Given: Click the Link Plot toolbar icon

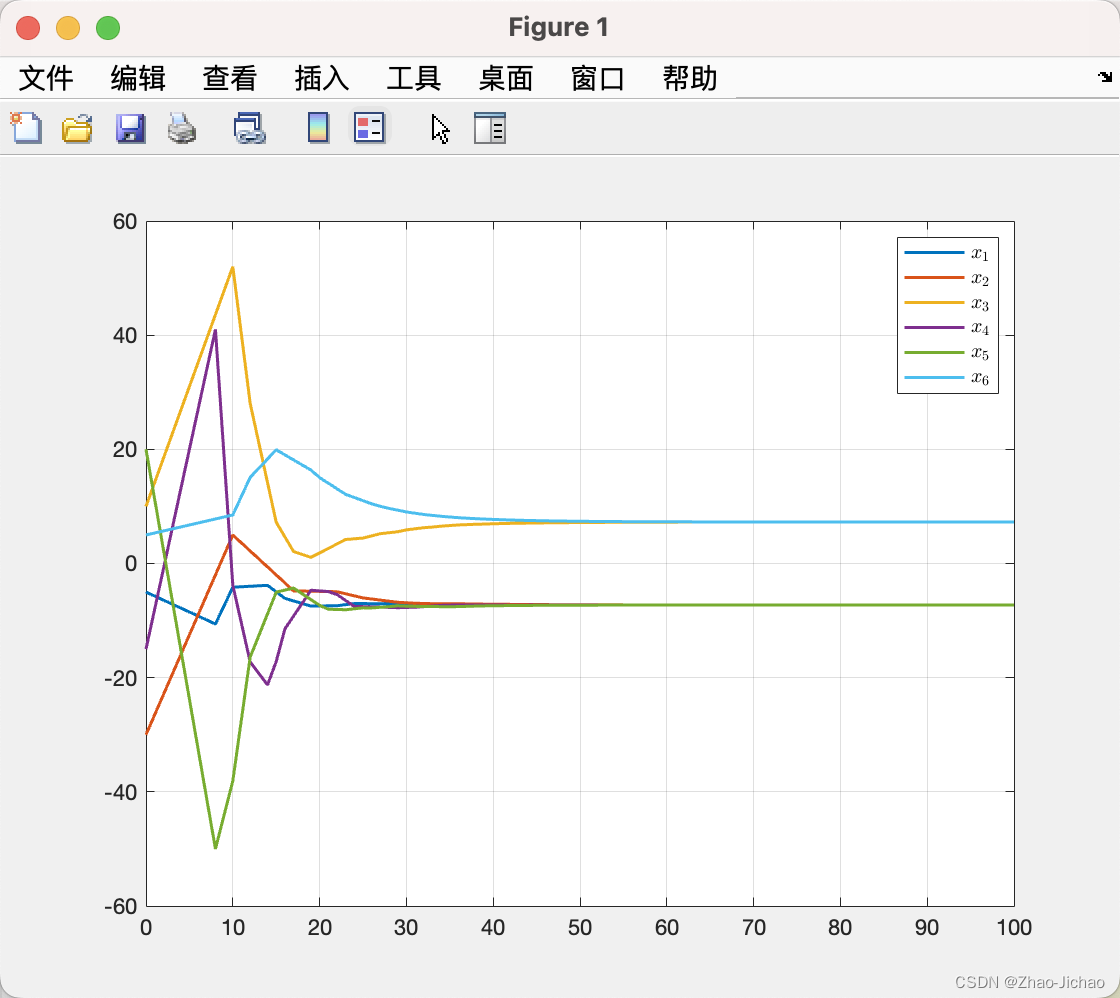Looking at the screenshot, I should pos(250,129).
